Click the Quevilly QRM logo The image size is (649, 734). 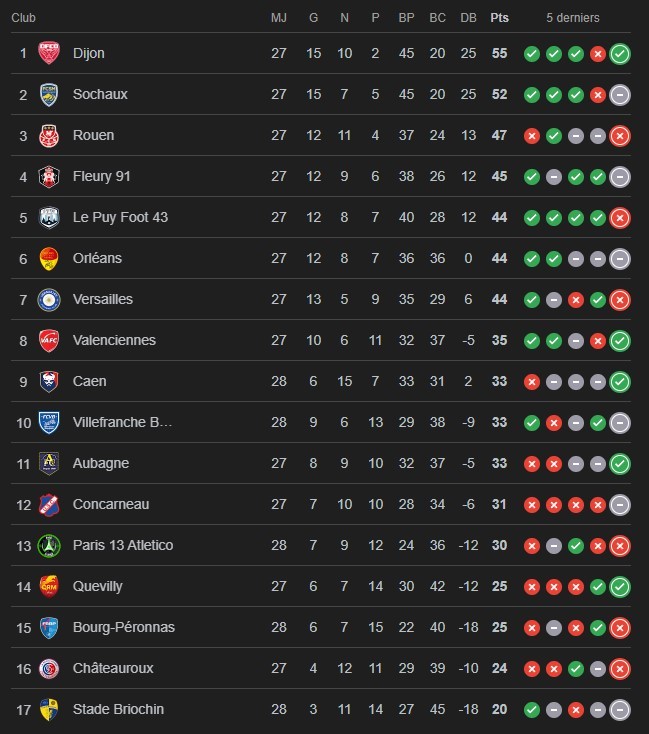point(49,586)
